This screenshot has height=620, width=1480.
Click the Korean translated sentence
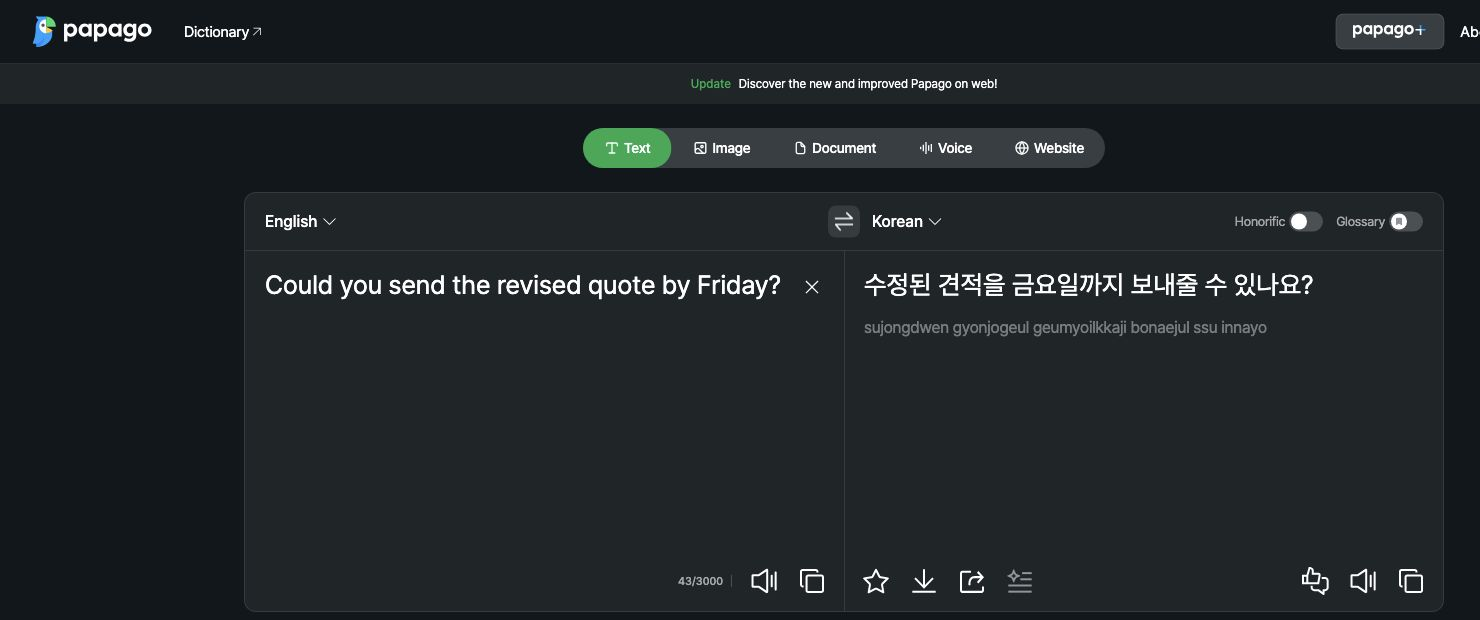(x=1088, y=285)
